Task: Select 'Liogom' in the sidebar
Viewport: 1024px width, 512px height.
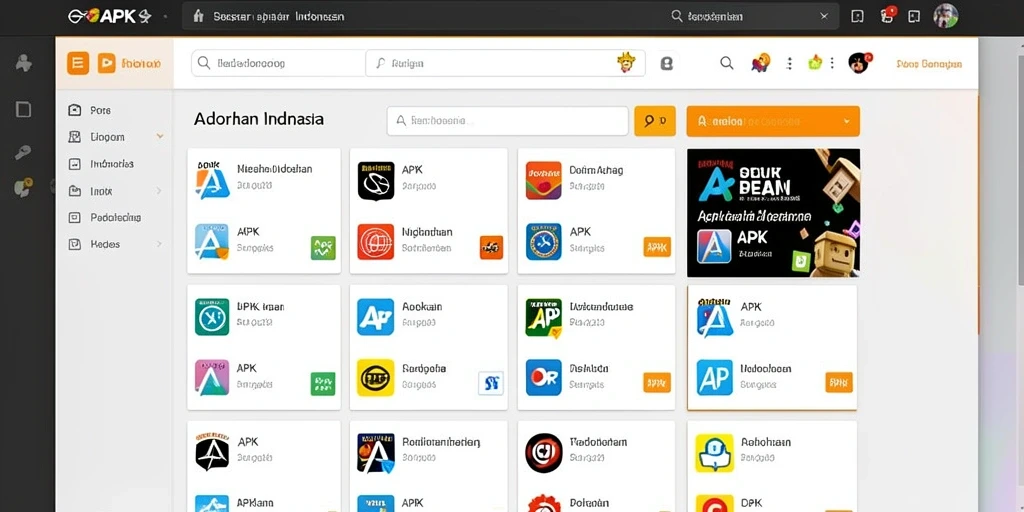Action: (x=107, y=137)
